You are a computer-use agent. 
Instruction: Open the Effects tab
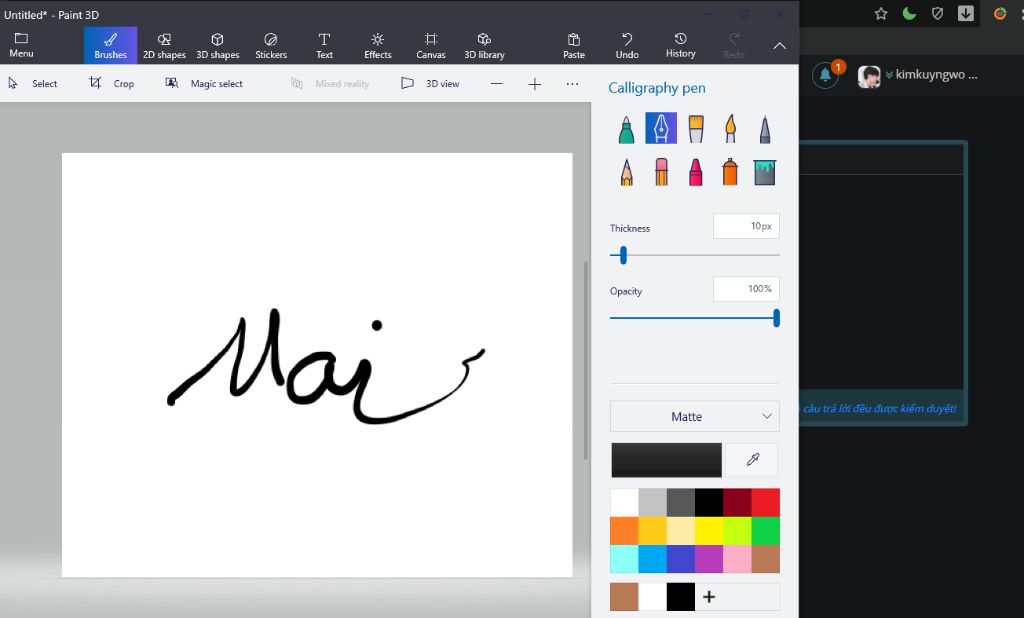(377, 45)
